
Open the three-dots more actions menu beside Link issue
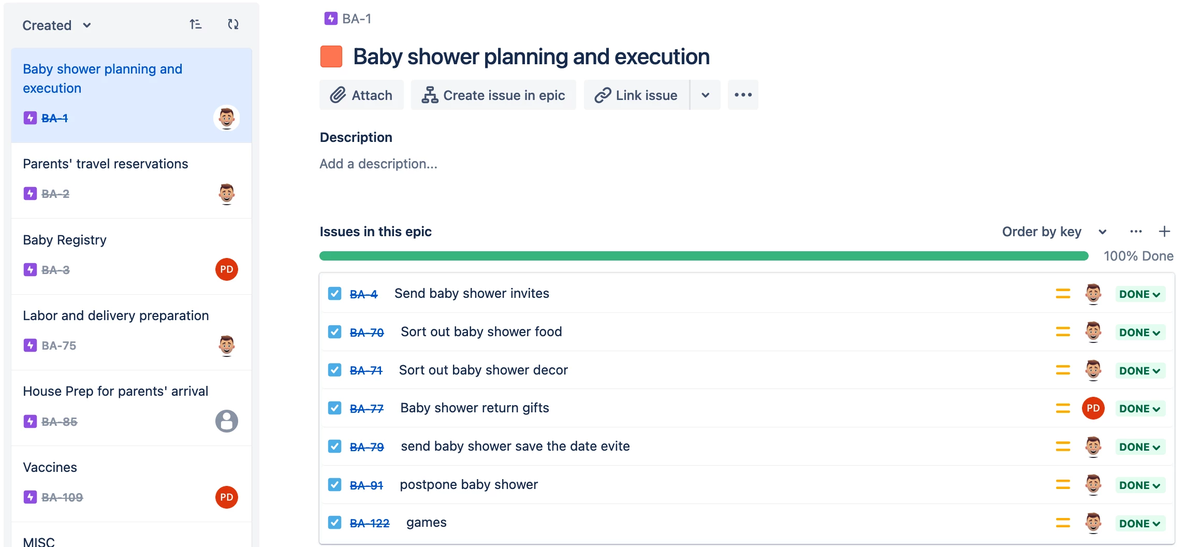tap(743, 95)
